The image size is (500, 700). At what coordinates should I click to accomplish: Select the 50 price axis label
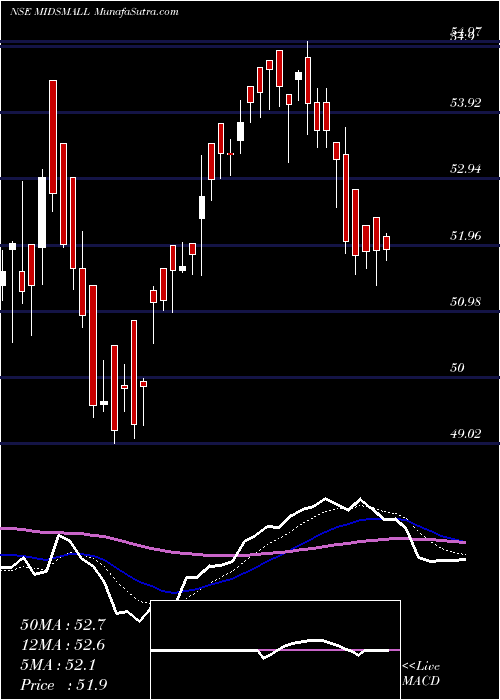pos(459,367)
